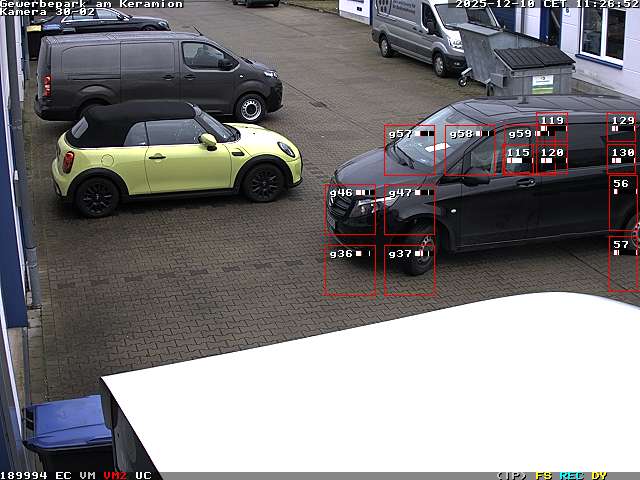Click the white VM status indicator
The height and width of the screenshot is (480, 640).
[88, 475]
